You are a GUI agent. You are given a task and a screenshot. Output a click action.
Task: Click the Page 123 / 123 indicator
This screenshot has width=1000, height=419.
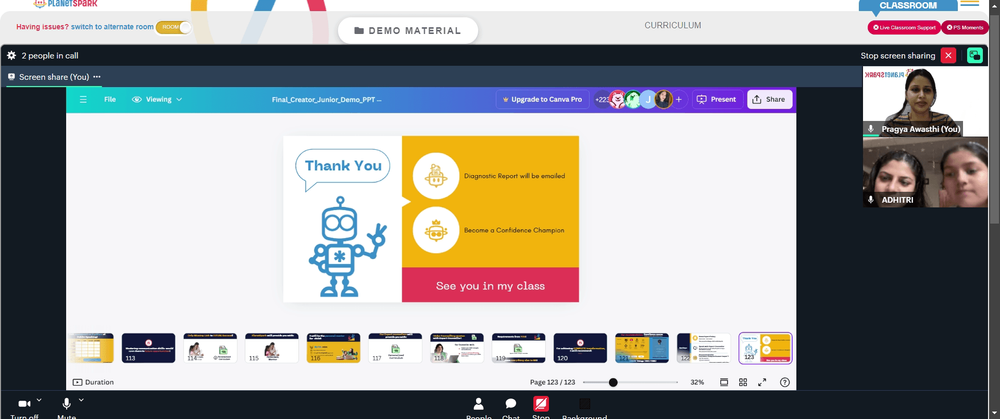552,382
